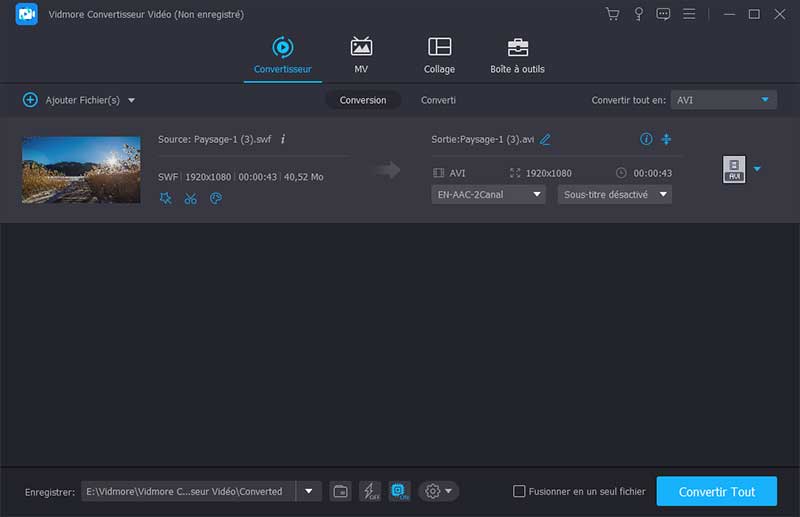Click the compress video icon beside output info
The image size is (800, 517).
[667, 139]
